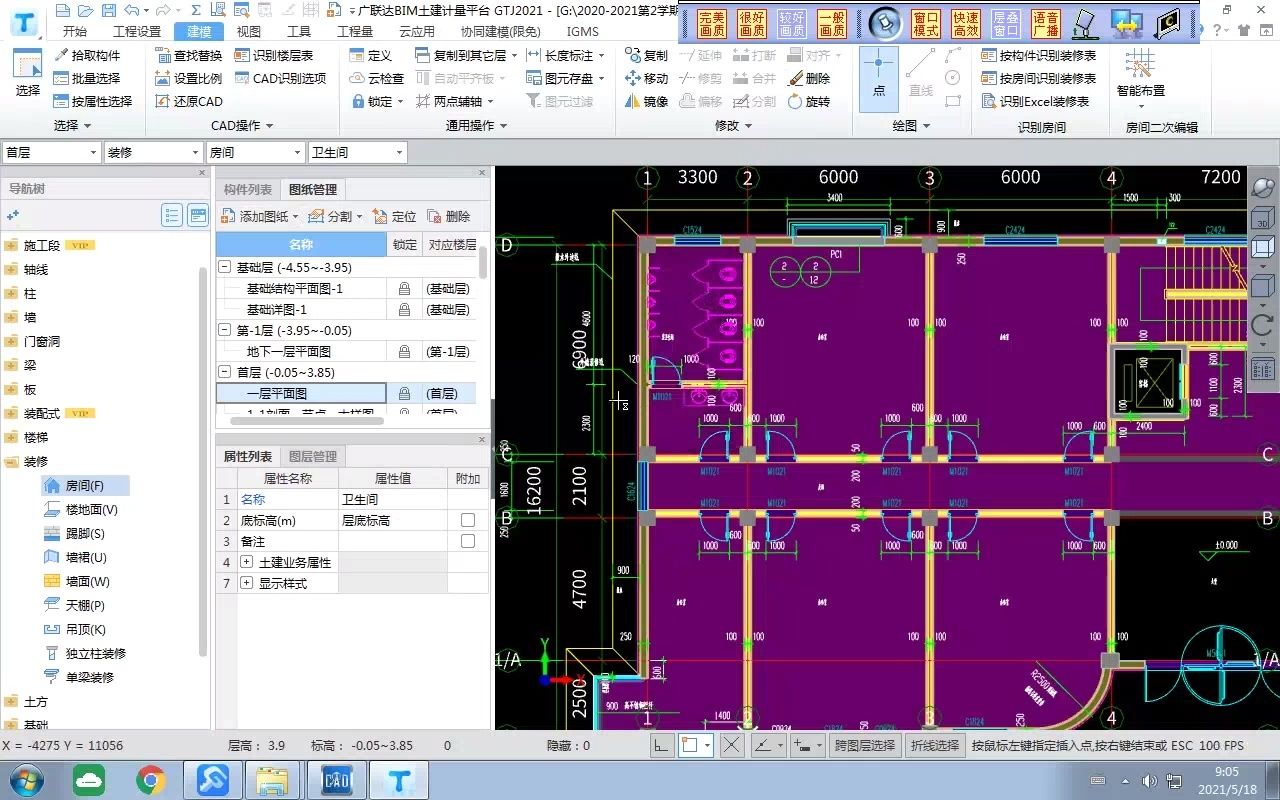Select 房间(F) room item in nav tree
1280x800 pixels.
(x=86, y=485)
